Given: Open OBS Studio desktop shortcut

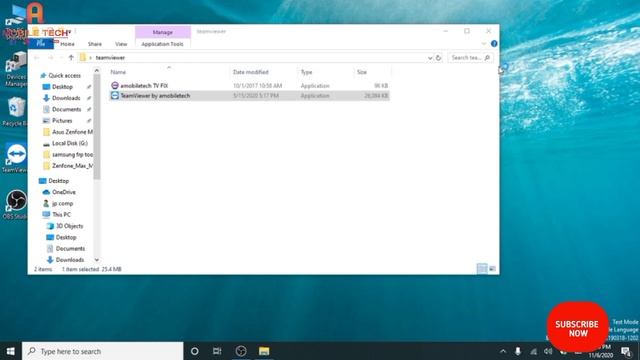Looking at the screenshot, I should click(x=16, y=204).
